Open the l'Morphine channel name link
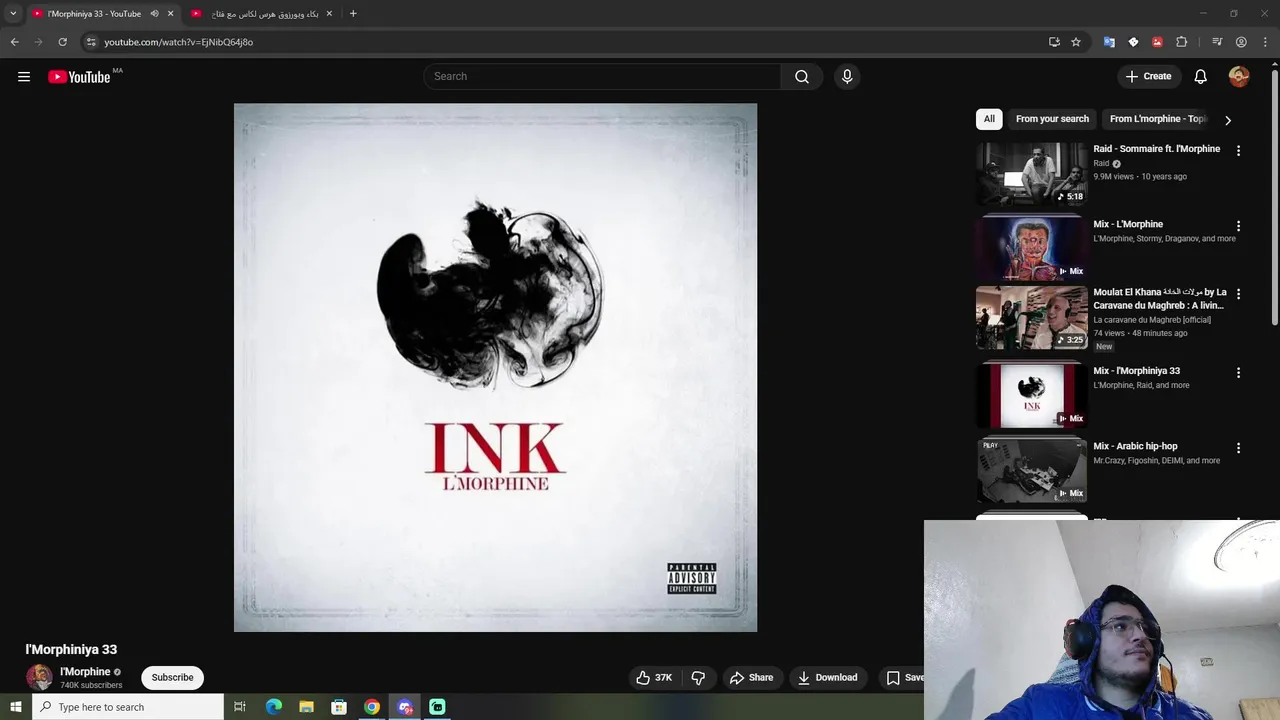This screenshot has height=720, width=1280. pyautogui.click(x=85, y=672)
